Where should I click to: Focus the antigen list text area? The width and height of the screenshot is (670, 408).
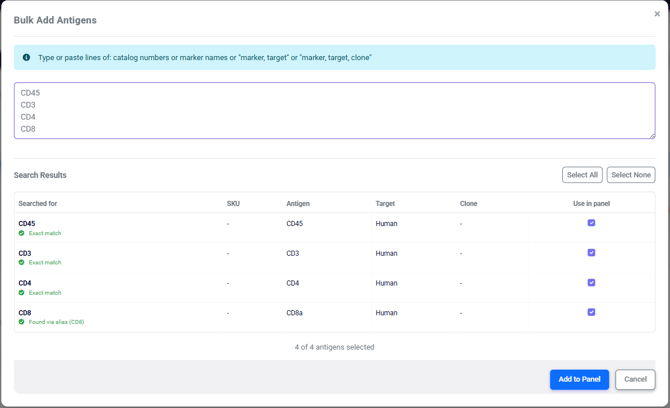coord(335,111)
